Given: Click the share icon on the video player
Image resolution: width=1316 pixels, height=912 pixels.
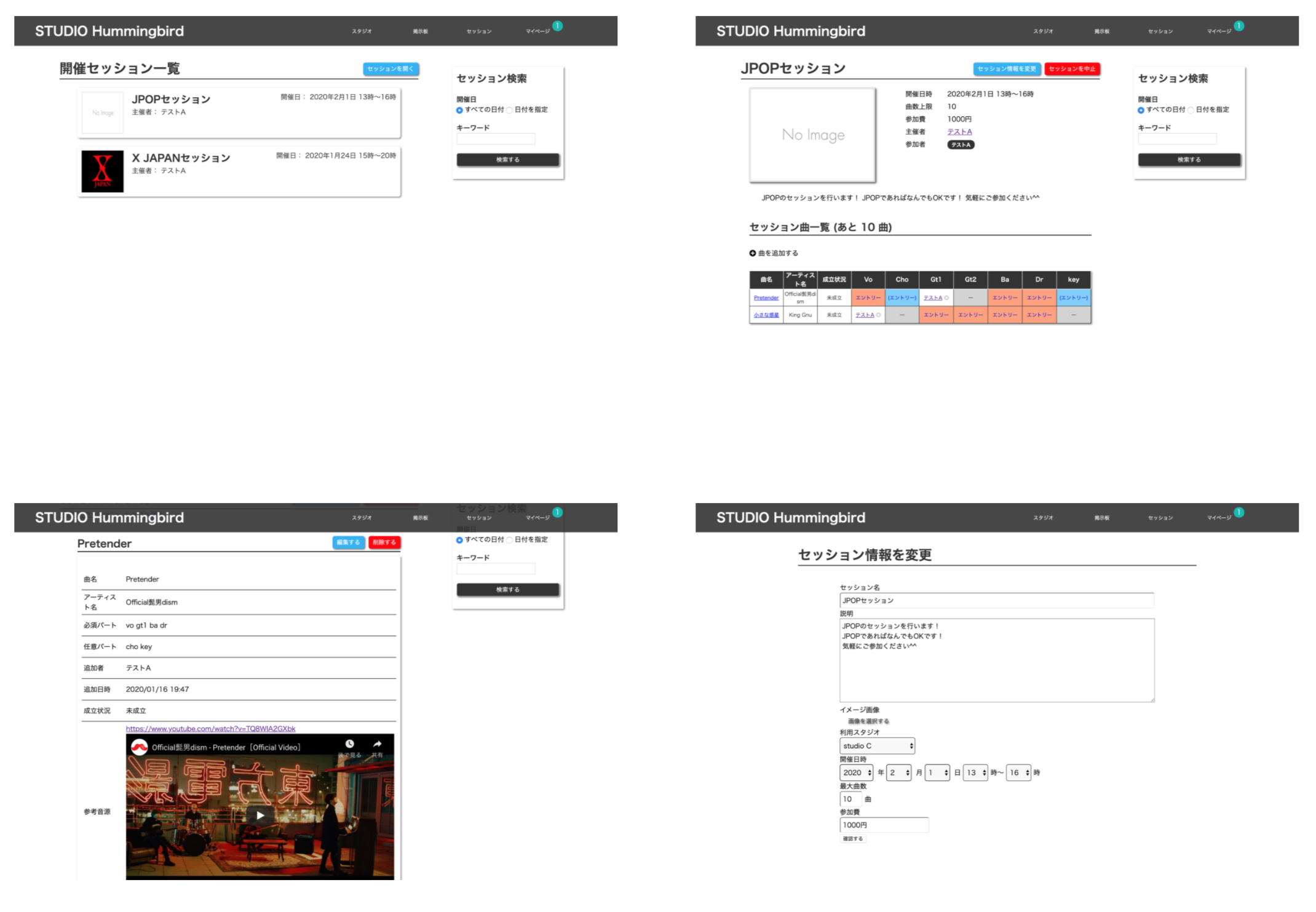Looking at the screenshot, I should pyautogui.click(x=378, y=743).
